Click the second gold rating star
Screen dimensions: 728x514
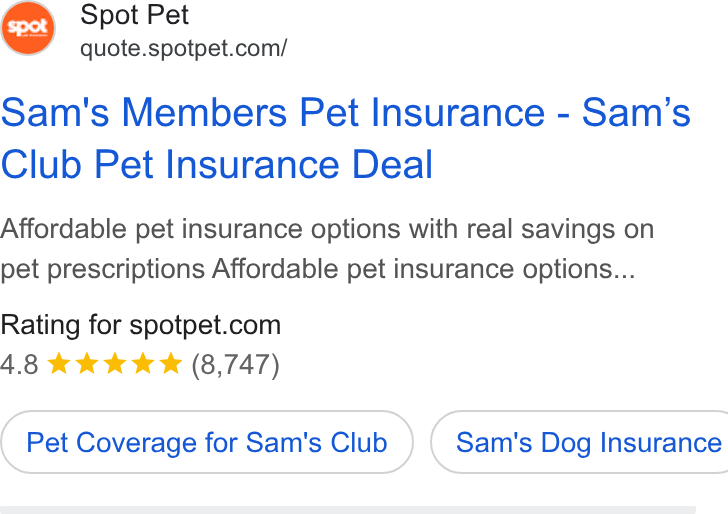pos(87,363)
